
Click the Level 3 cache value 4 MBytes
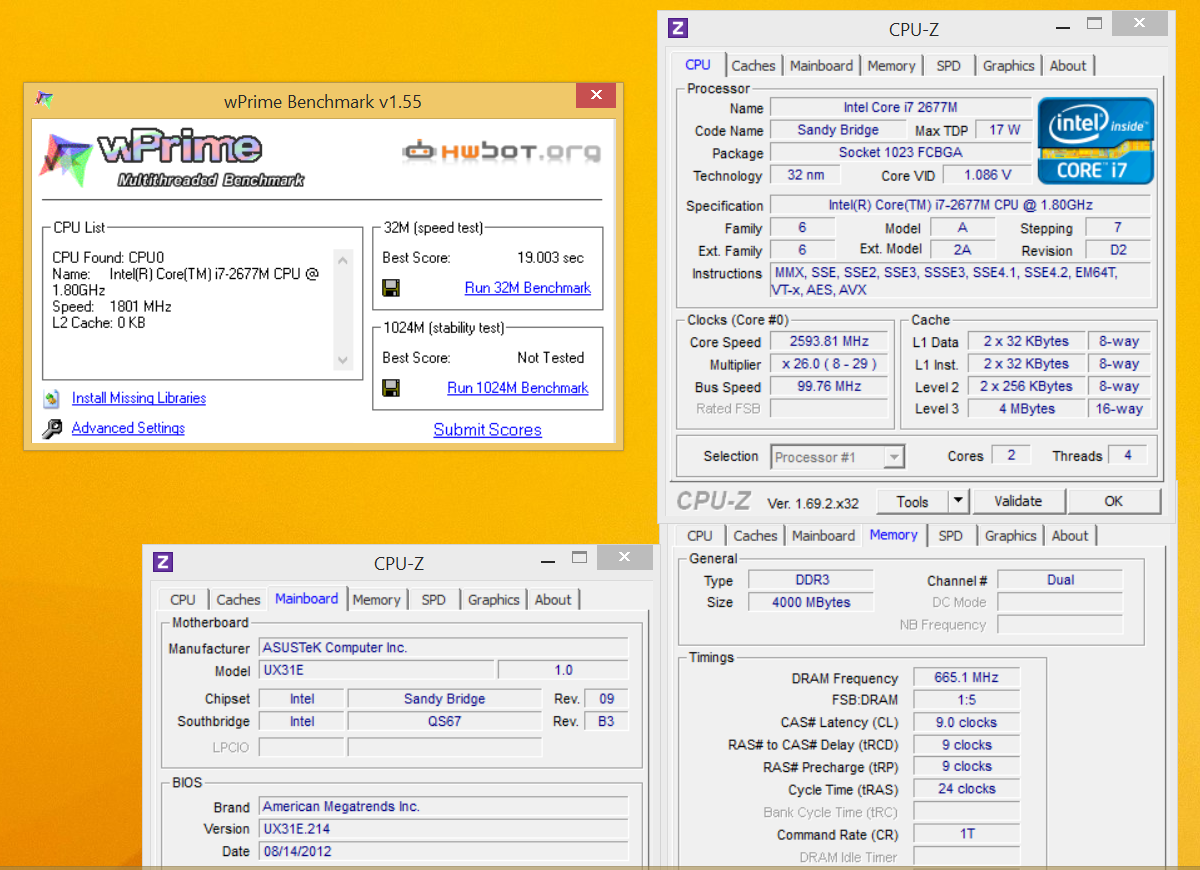[1025, 408]
